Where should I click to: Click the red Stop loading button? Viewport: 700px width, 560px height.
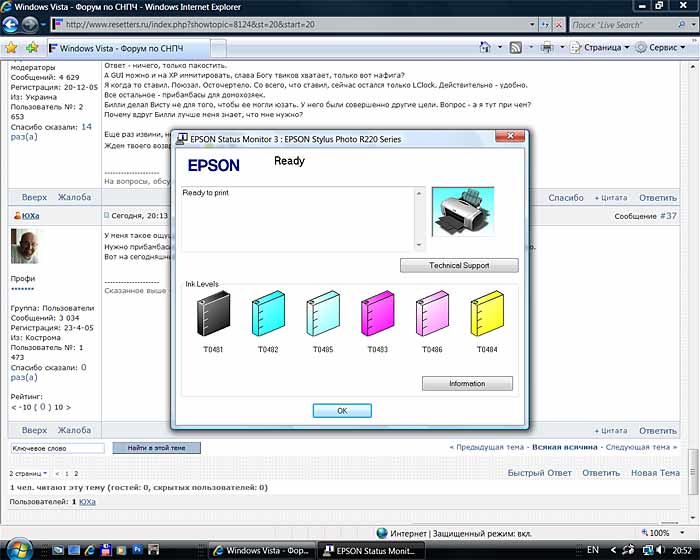tap(558, 25)
